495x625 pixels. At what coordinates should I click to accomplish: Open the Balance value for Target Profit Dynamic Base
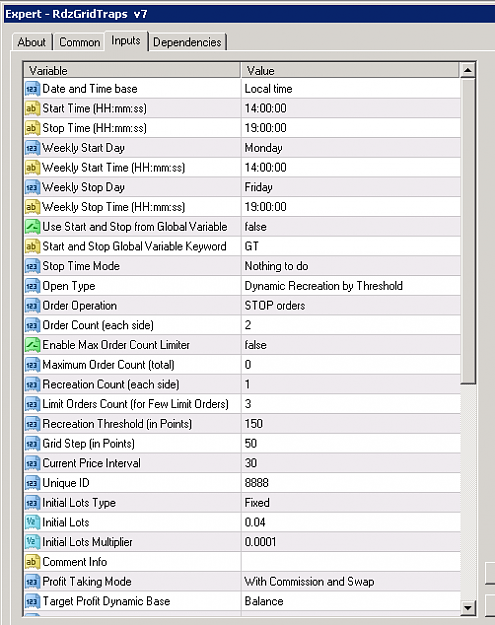pyautogui.click(x=351, y=601)
